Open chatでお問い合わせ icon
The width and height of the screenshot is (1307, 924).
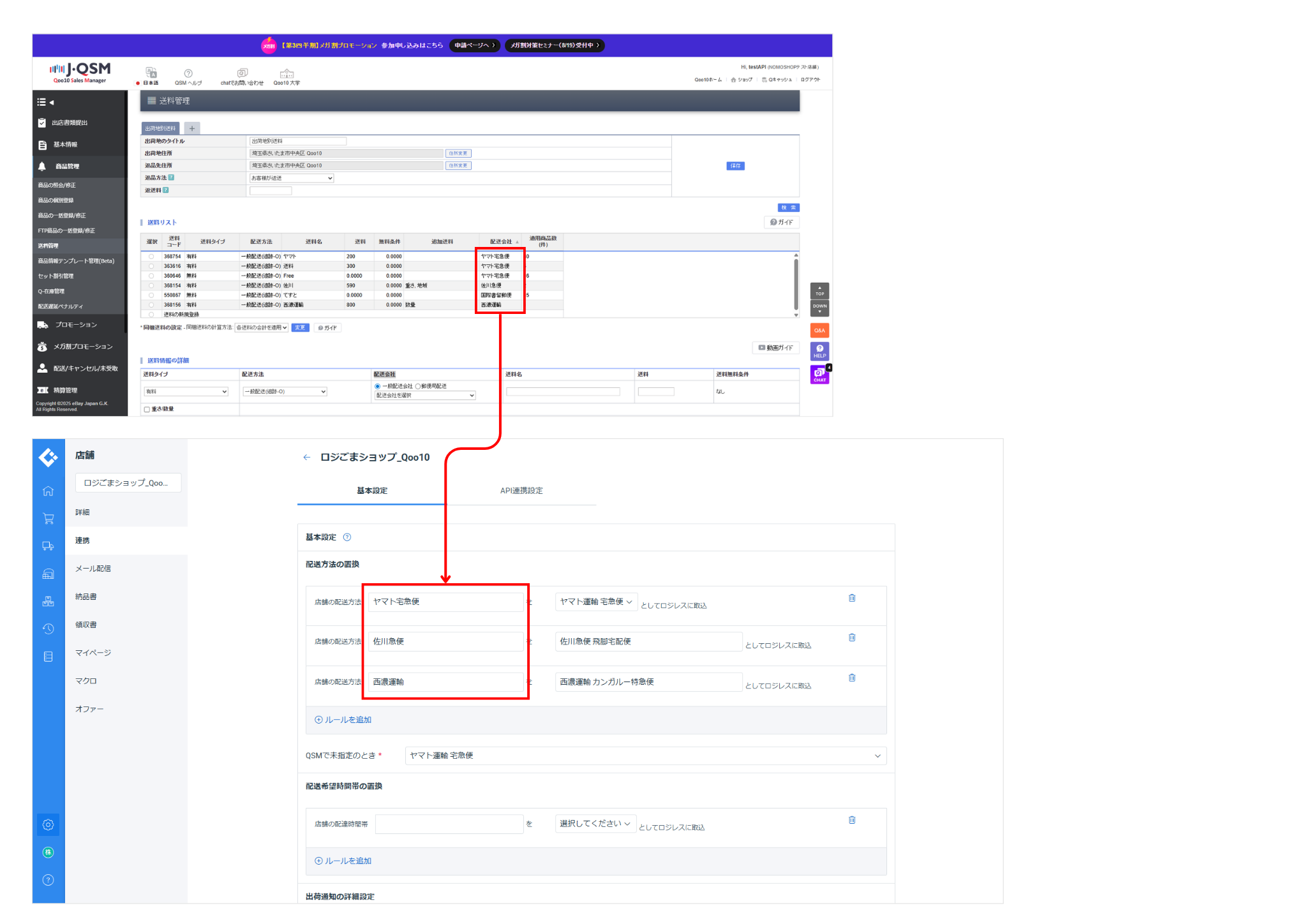[242, 77]
